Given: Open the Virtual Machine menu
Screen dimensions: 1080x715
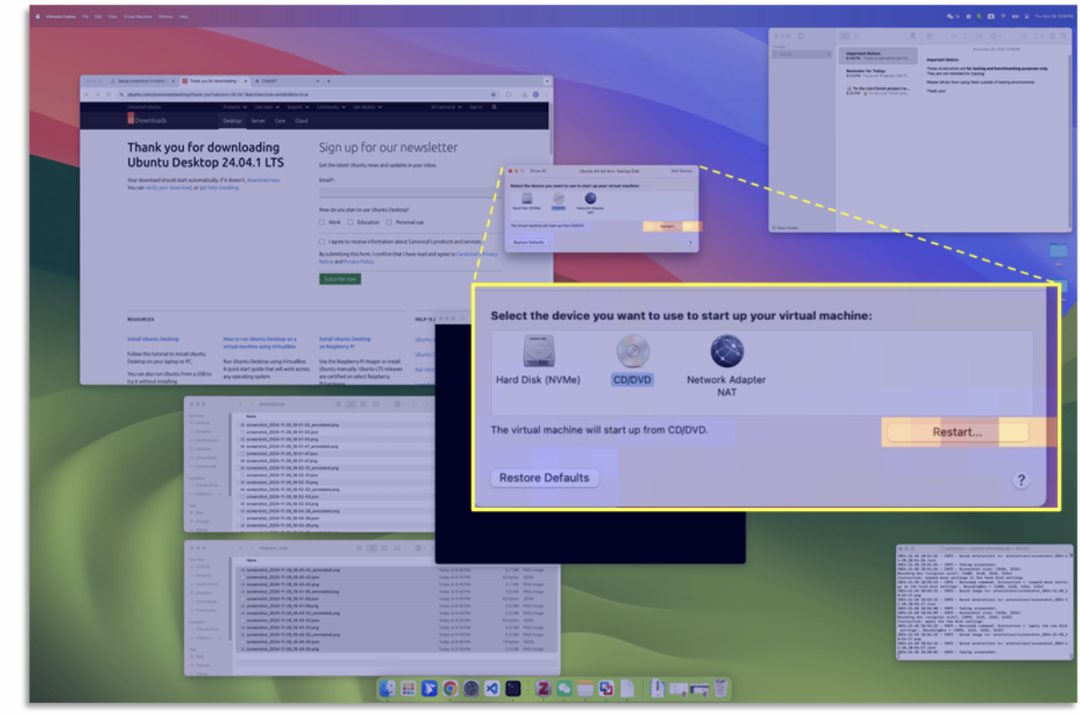Looking at the screenshot, I should (x=138, y=17).
